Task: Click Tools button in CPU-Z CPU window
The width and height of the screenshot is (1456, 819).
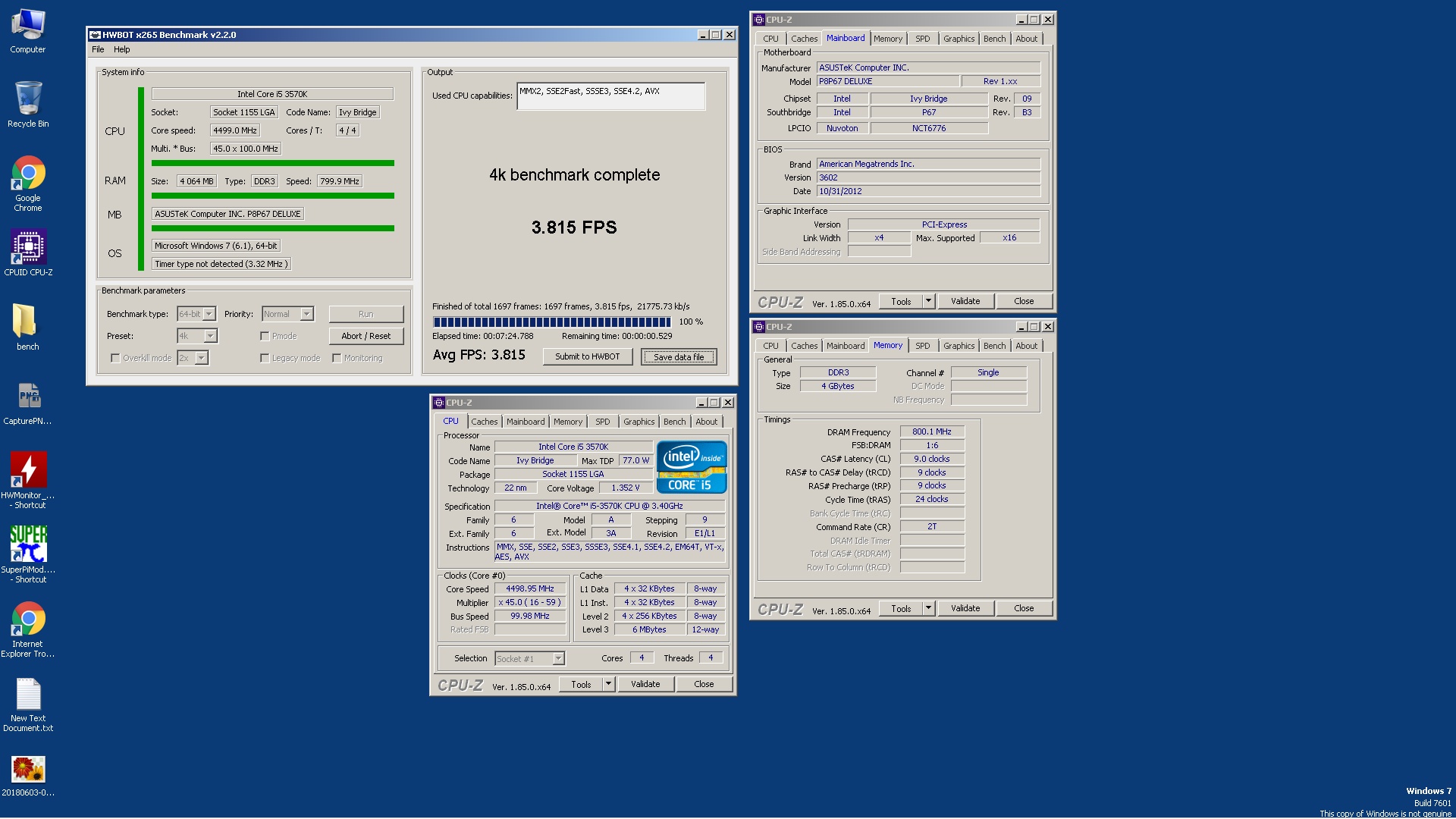Action: 581,684
